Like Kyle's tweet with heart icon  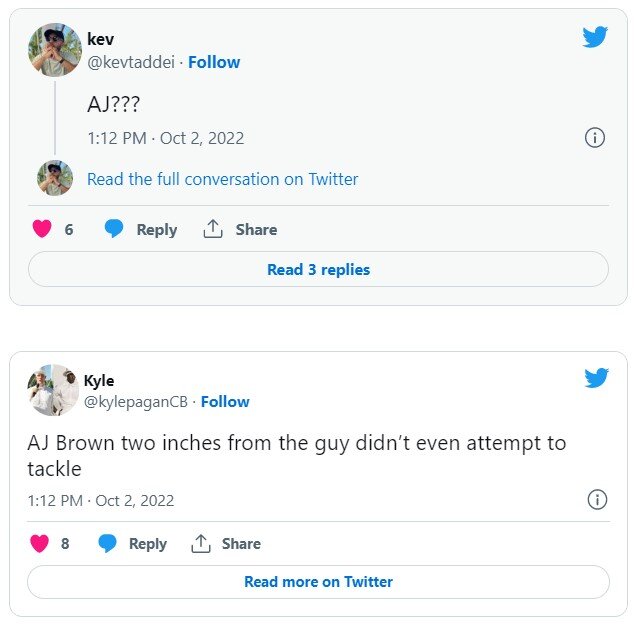pos(40,544)
